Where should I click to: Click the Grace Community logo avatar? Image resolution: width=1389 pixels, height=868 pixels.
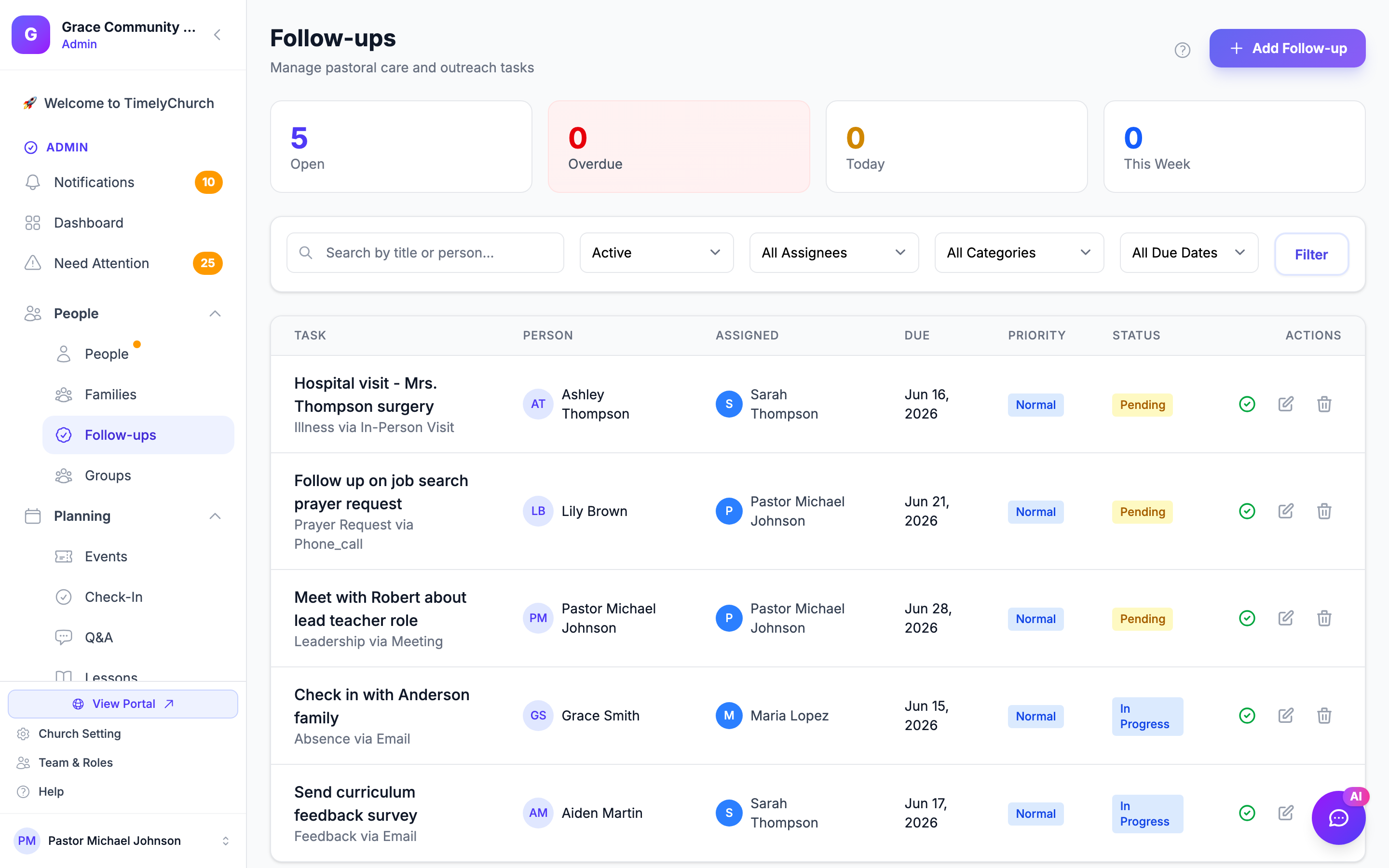tap(31, 34)
